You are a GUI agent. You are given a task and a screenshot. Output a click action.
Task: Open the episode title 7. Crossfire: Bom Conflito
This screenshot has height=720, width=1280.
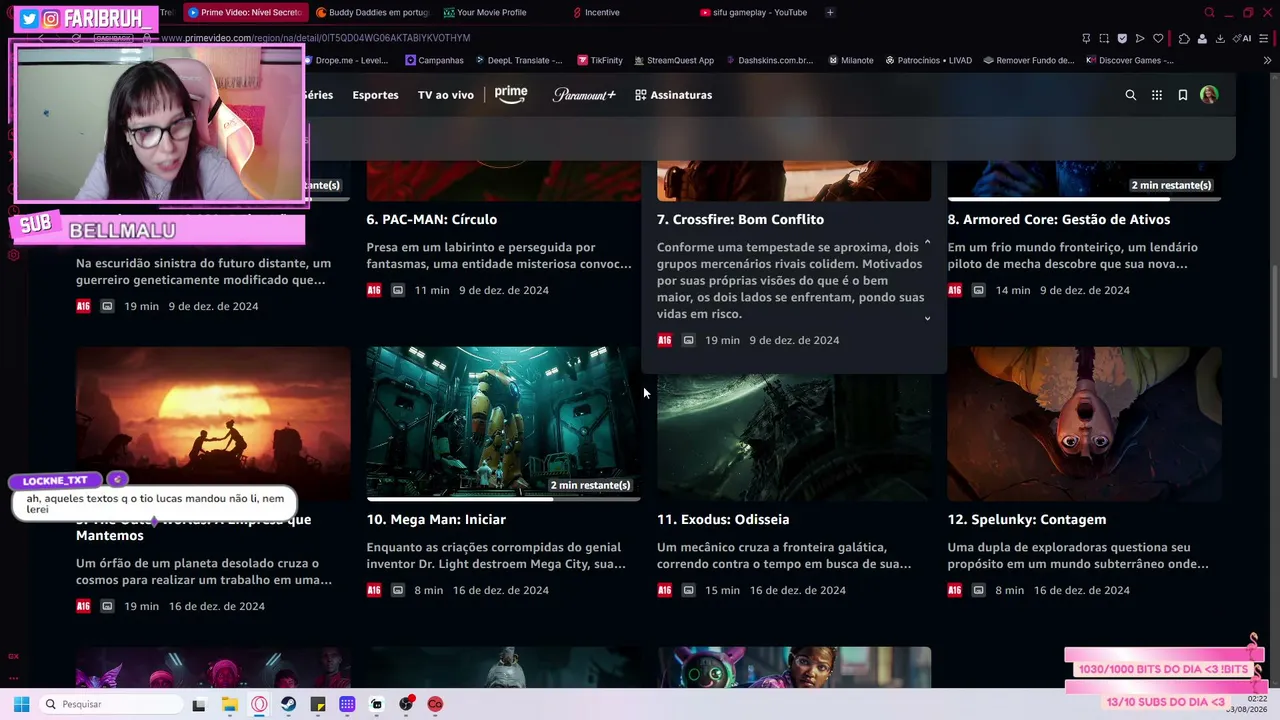point(740,219)
